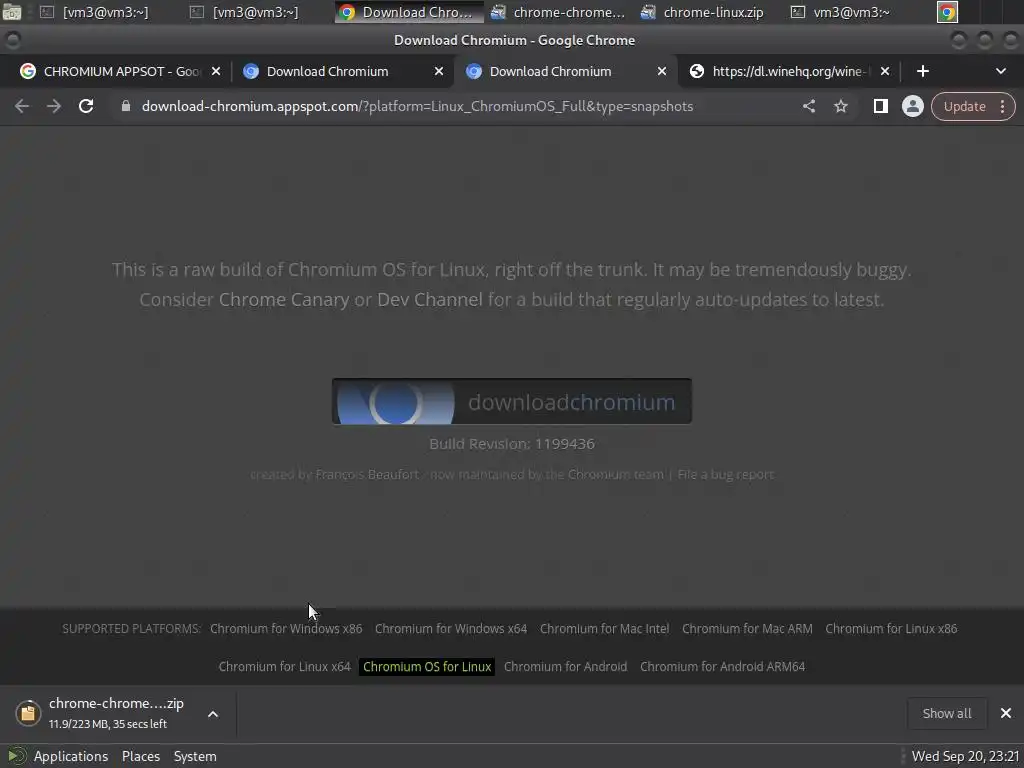1024x768 pixels.
Task: Expand the tab search chevron
Action: pos(1000,71)
